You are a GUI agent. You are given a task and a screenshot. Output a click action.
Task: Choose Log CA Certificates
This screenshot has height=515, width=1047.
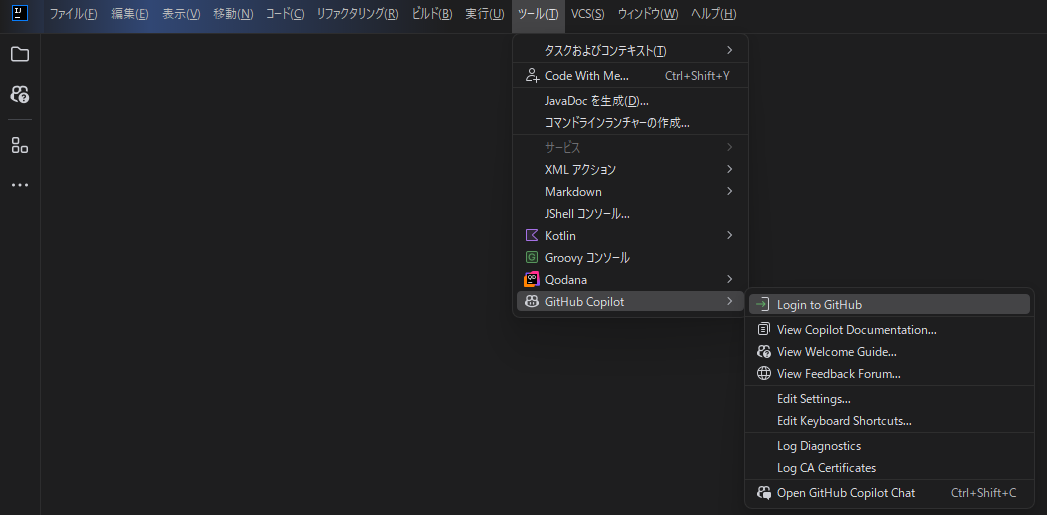[889, 468]
